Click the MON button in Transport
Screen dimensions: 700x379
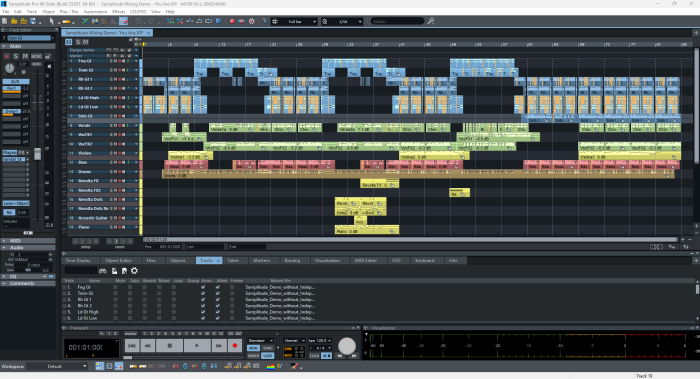point(253,348)
